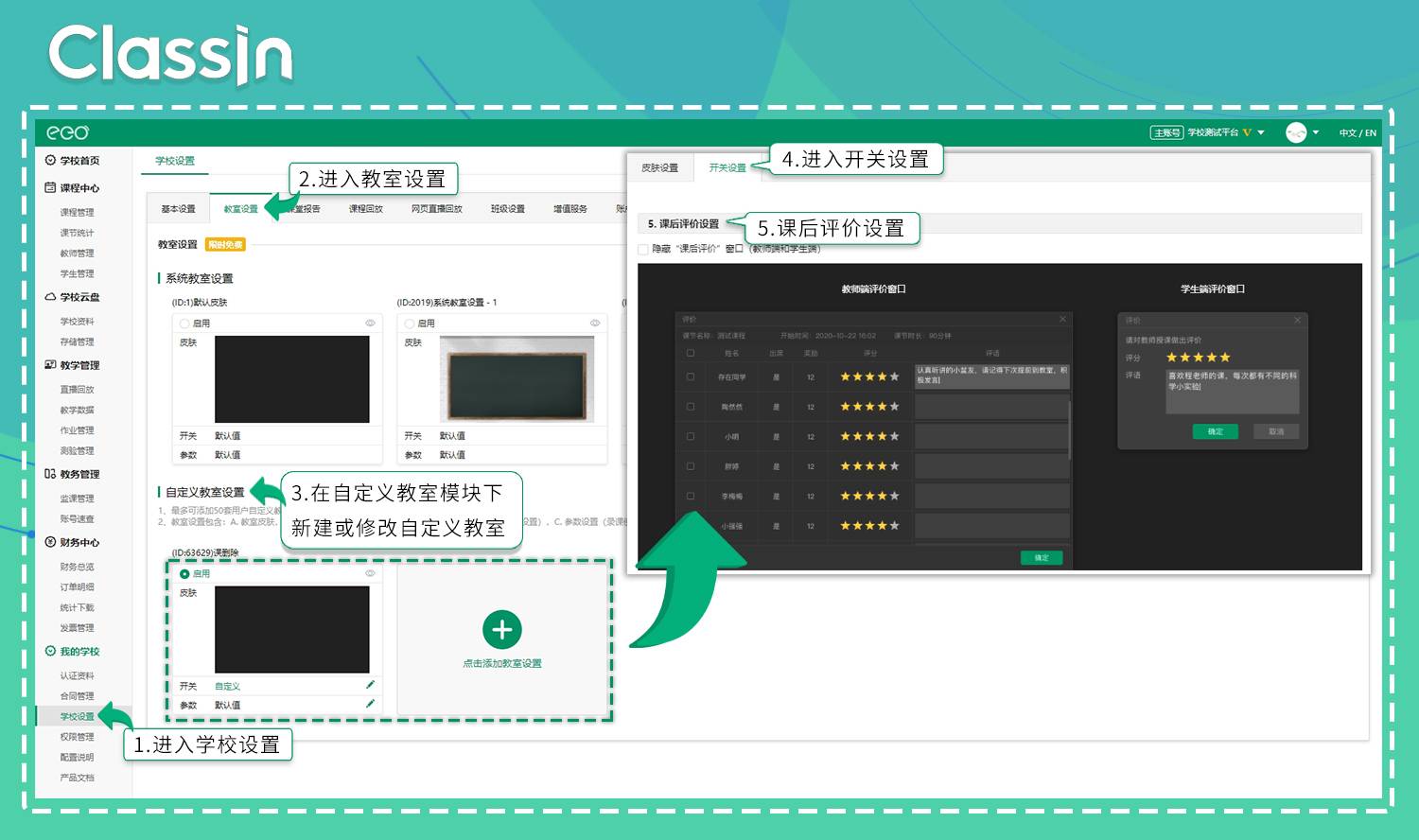The width and height of the screenshot is (1419, 840).
Task: Select 学校设置 in sidebar
Action: click(x=78, y=716)
